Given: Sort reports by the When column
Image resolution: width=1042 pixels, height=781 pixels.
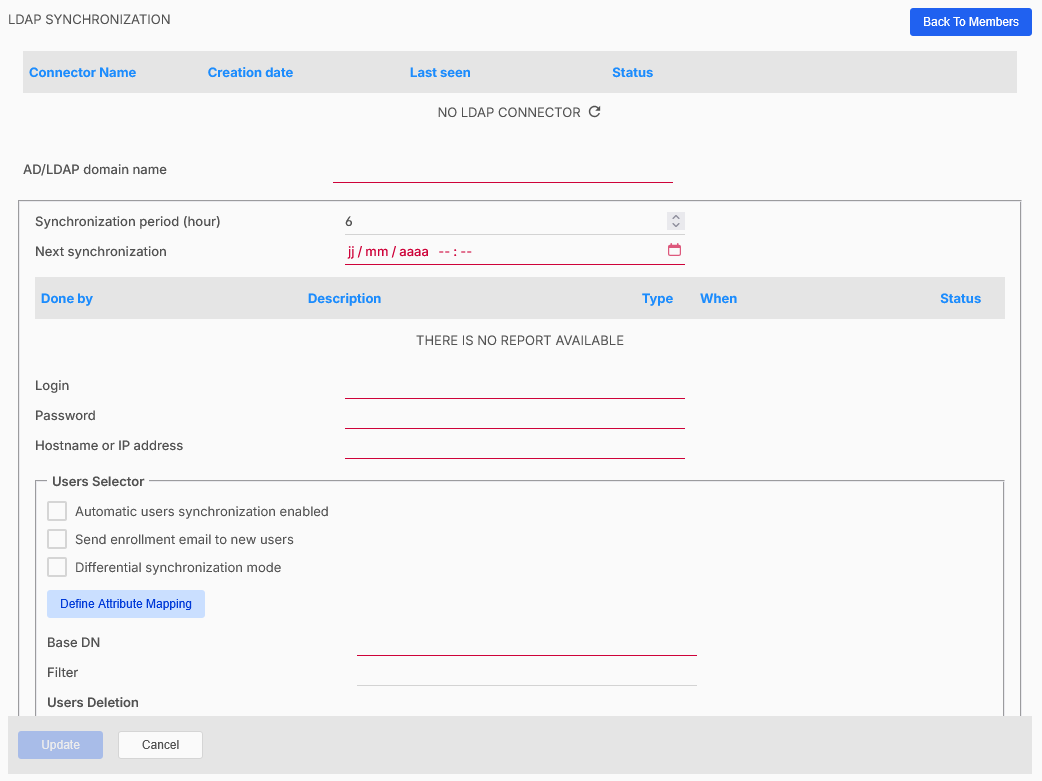Looking at the screenshot, I should [718, 298].
